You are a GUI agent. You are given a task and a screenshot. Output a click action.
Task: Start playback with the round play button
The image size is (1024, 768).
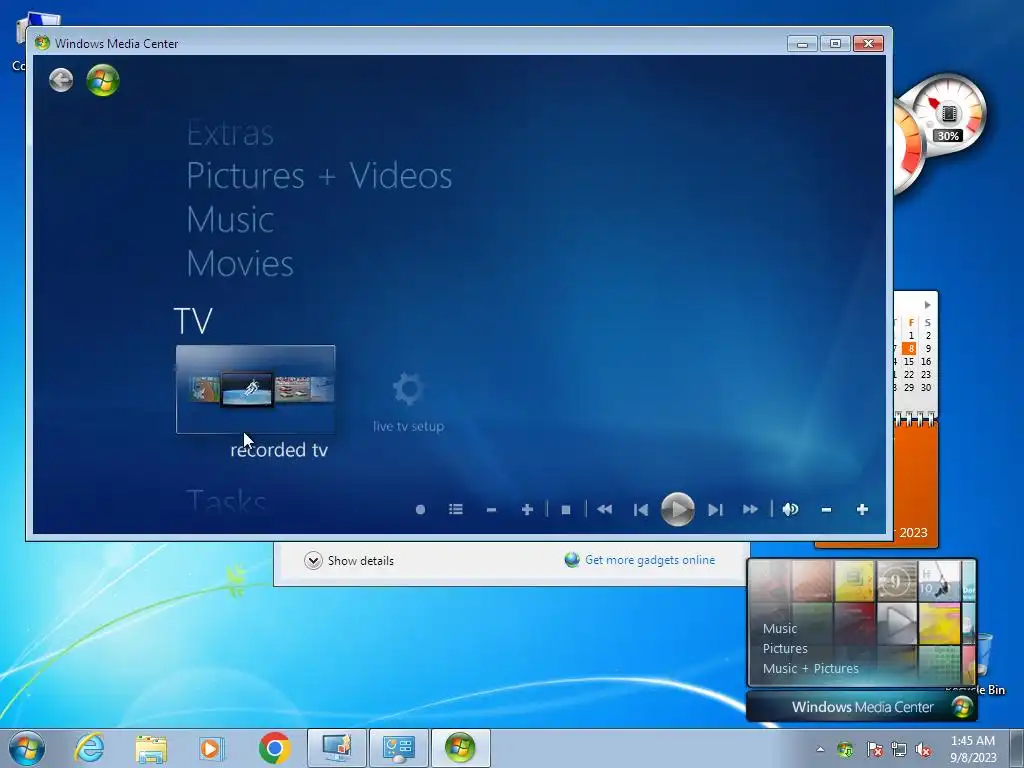pos(678,509)
